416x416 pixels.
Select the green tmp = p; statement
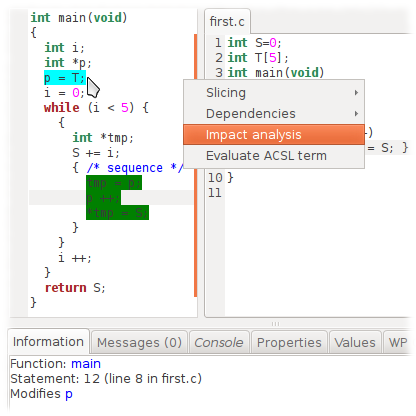[x=114, y=183]
